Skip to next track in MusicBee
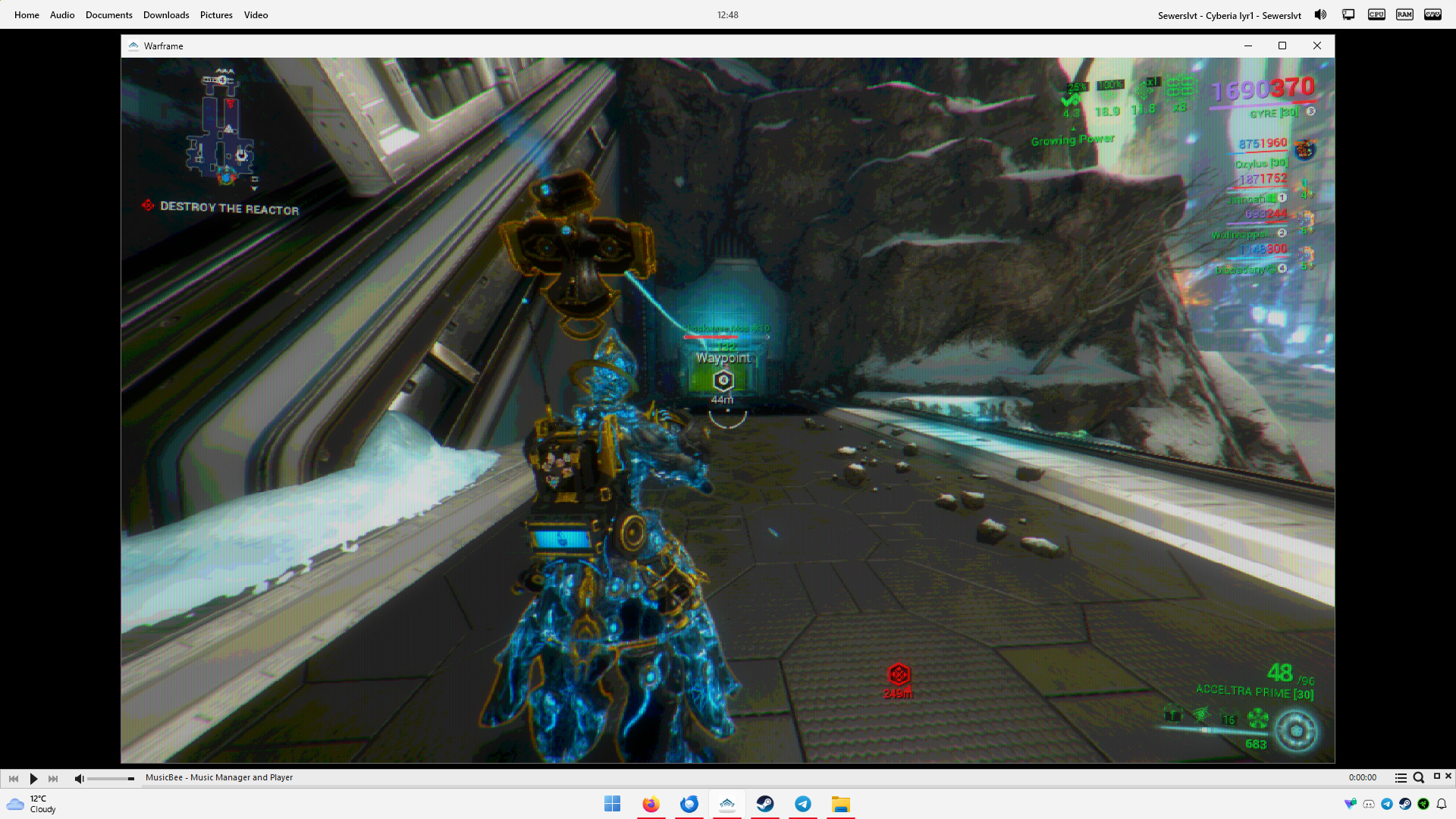This screenshot has width=1456, height=819. pos(53,778)
